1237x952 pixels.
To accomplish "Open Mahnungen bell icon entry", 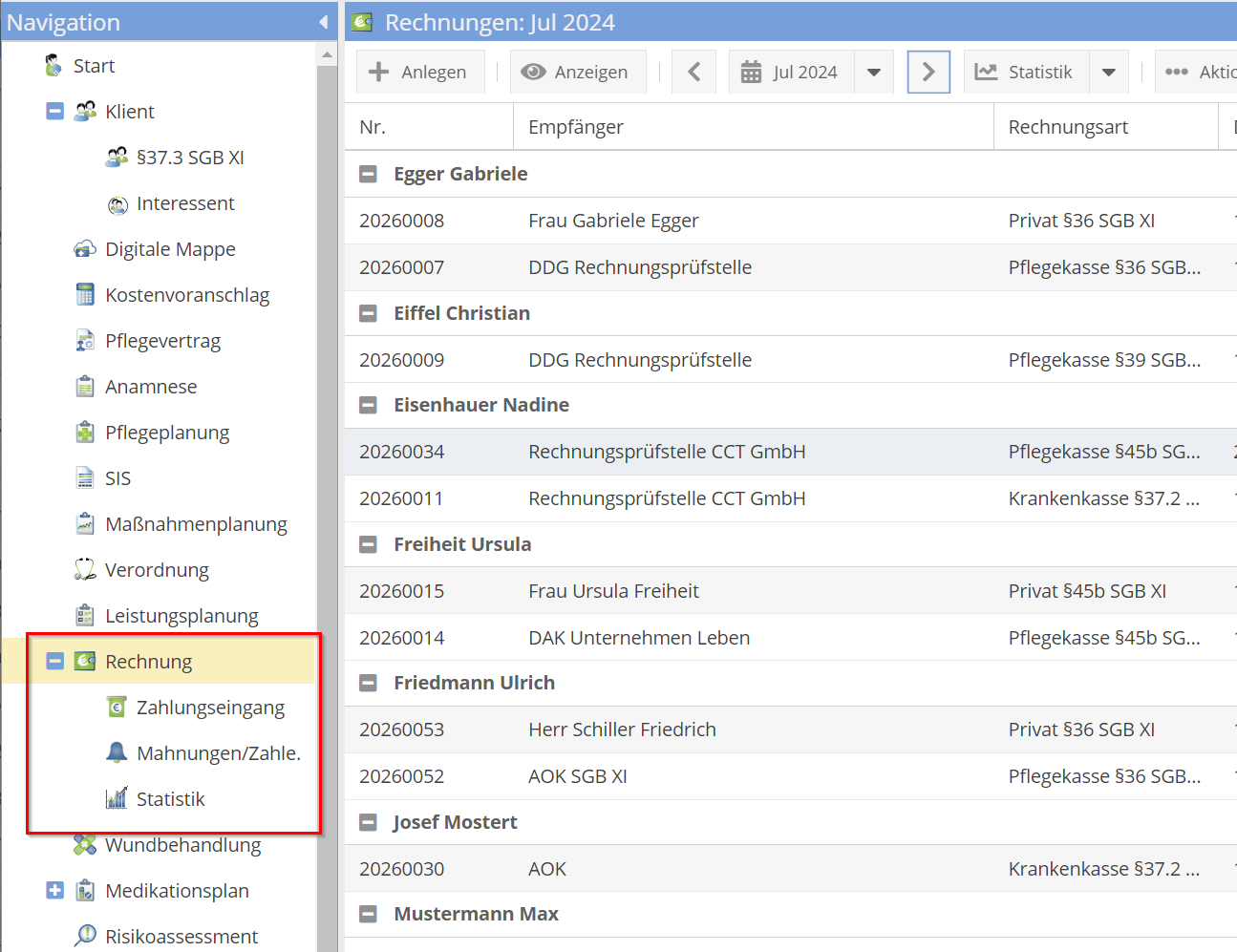I will tap(117, 752).
